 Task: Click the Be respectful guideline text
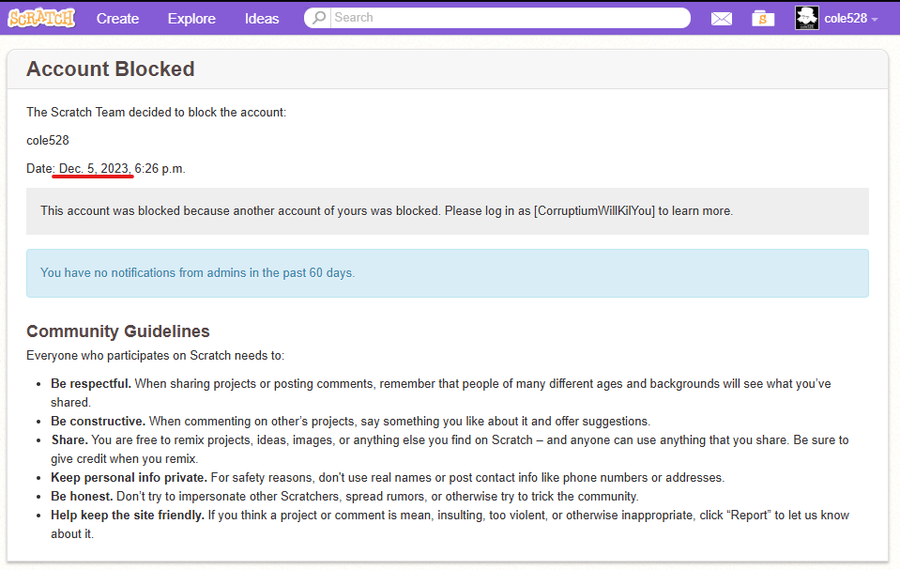click(x=91, y=383)
